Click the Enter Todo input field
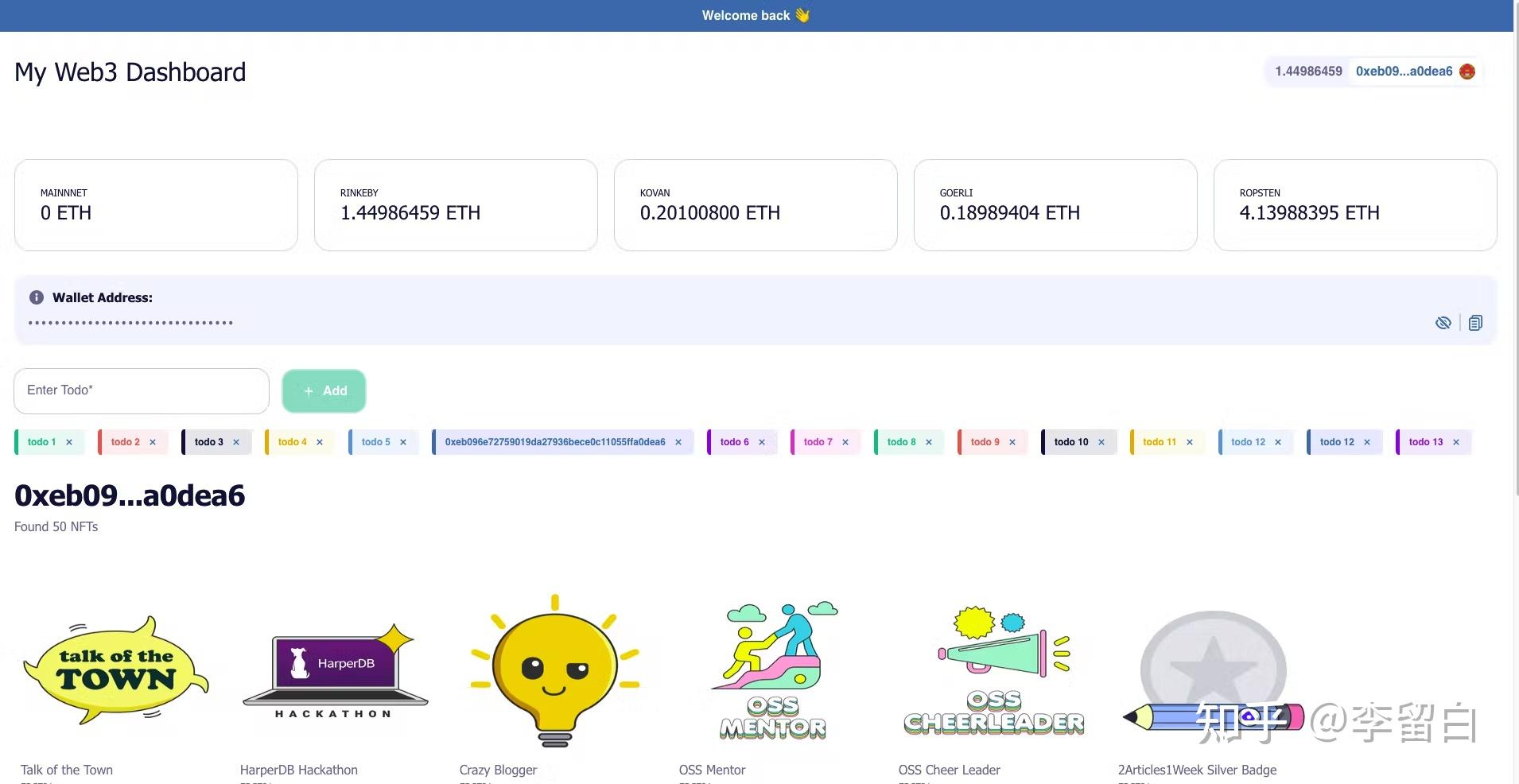The height and width of the screenshot is (784, 1519). tap(141, 390)
